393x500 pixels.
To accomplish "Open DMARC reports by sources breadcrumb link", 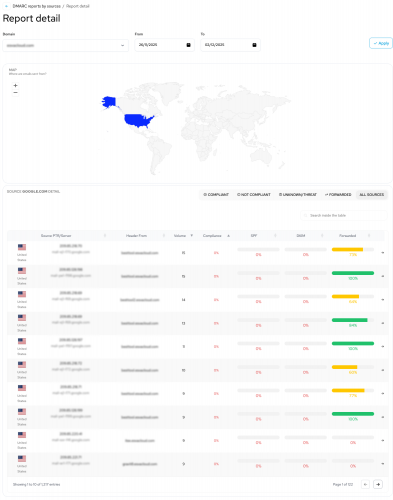I will (37, 6).
